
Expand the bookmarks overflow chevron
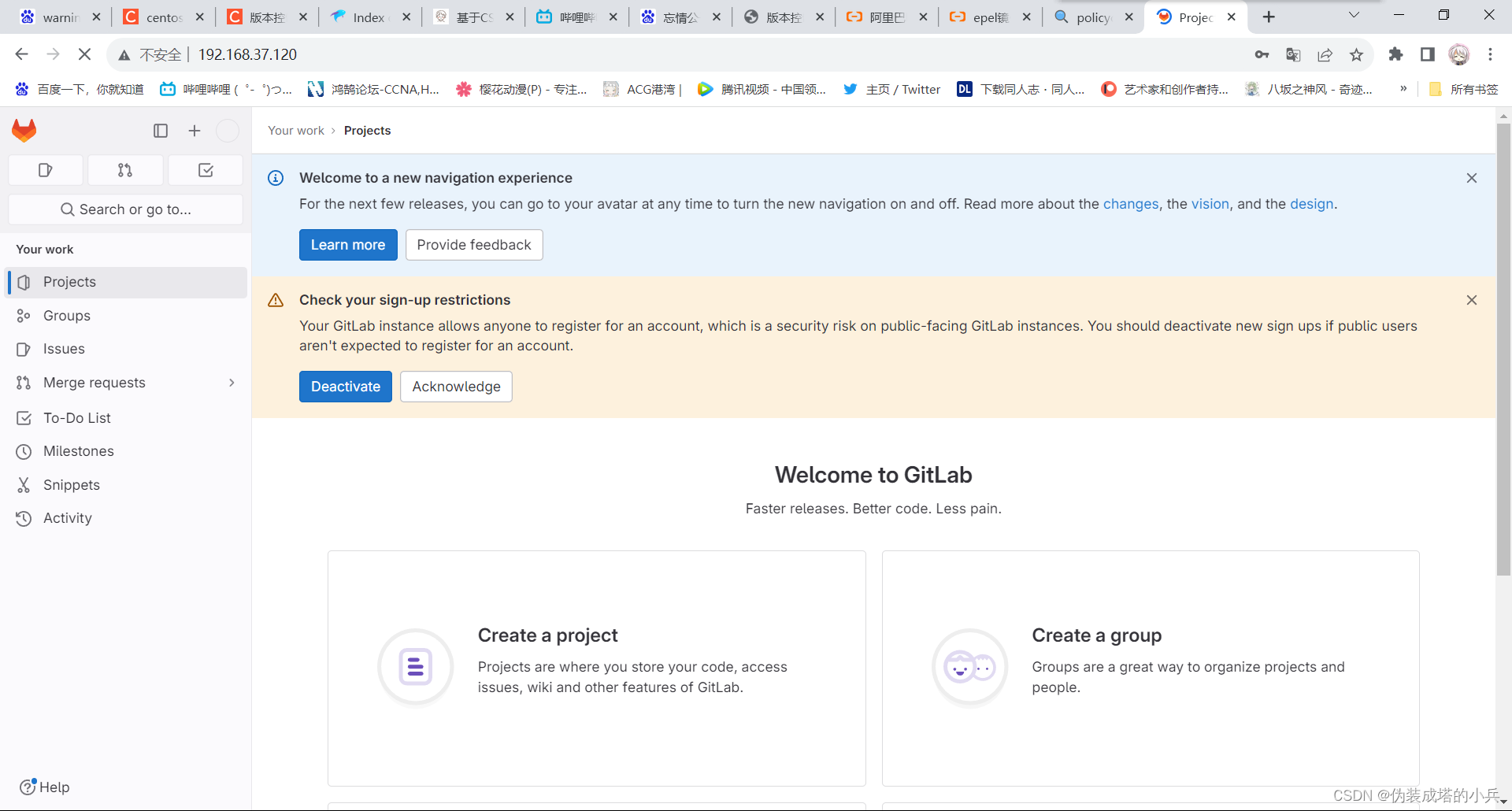tap(1403, 89)
